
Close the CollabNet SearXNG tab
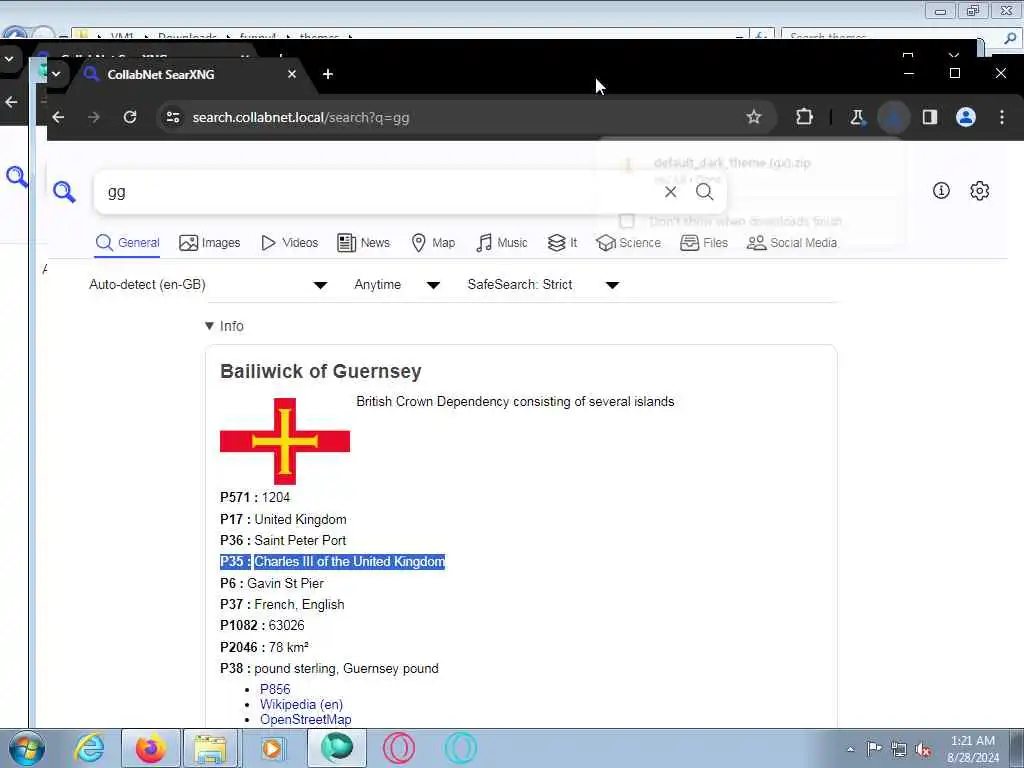click(x=292, y=74)
